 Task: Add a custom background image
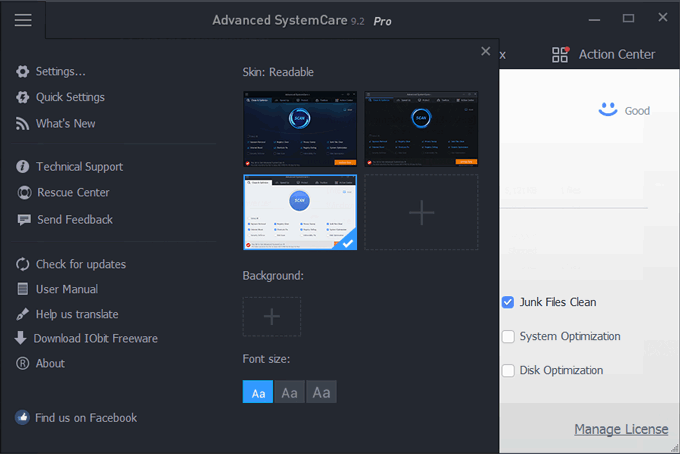[271, 317]
